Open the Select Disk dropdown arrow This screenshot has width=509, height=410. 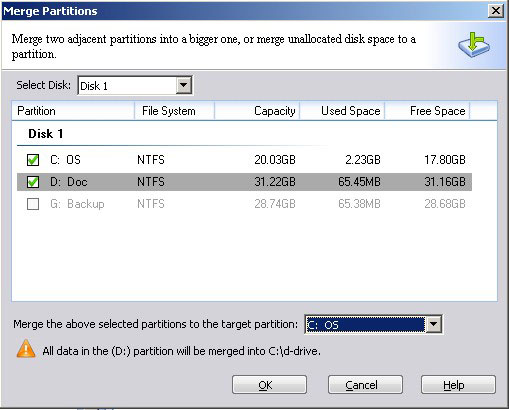184,85
